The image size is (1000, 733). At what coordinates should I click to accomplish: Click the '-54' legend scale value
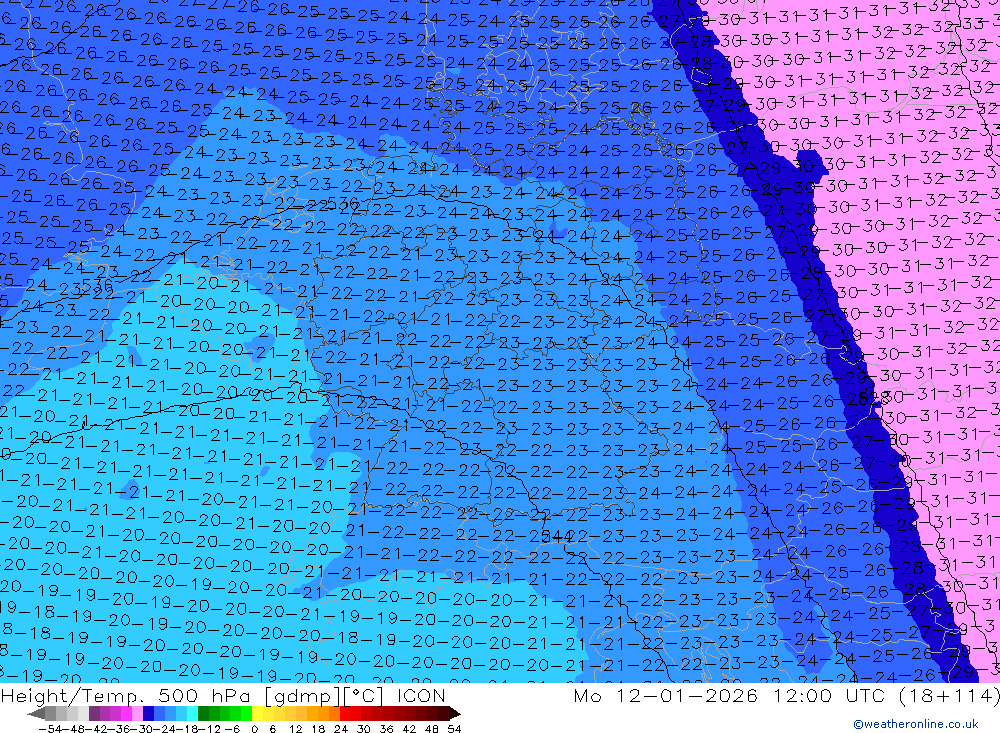tap(50, 729)
